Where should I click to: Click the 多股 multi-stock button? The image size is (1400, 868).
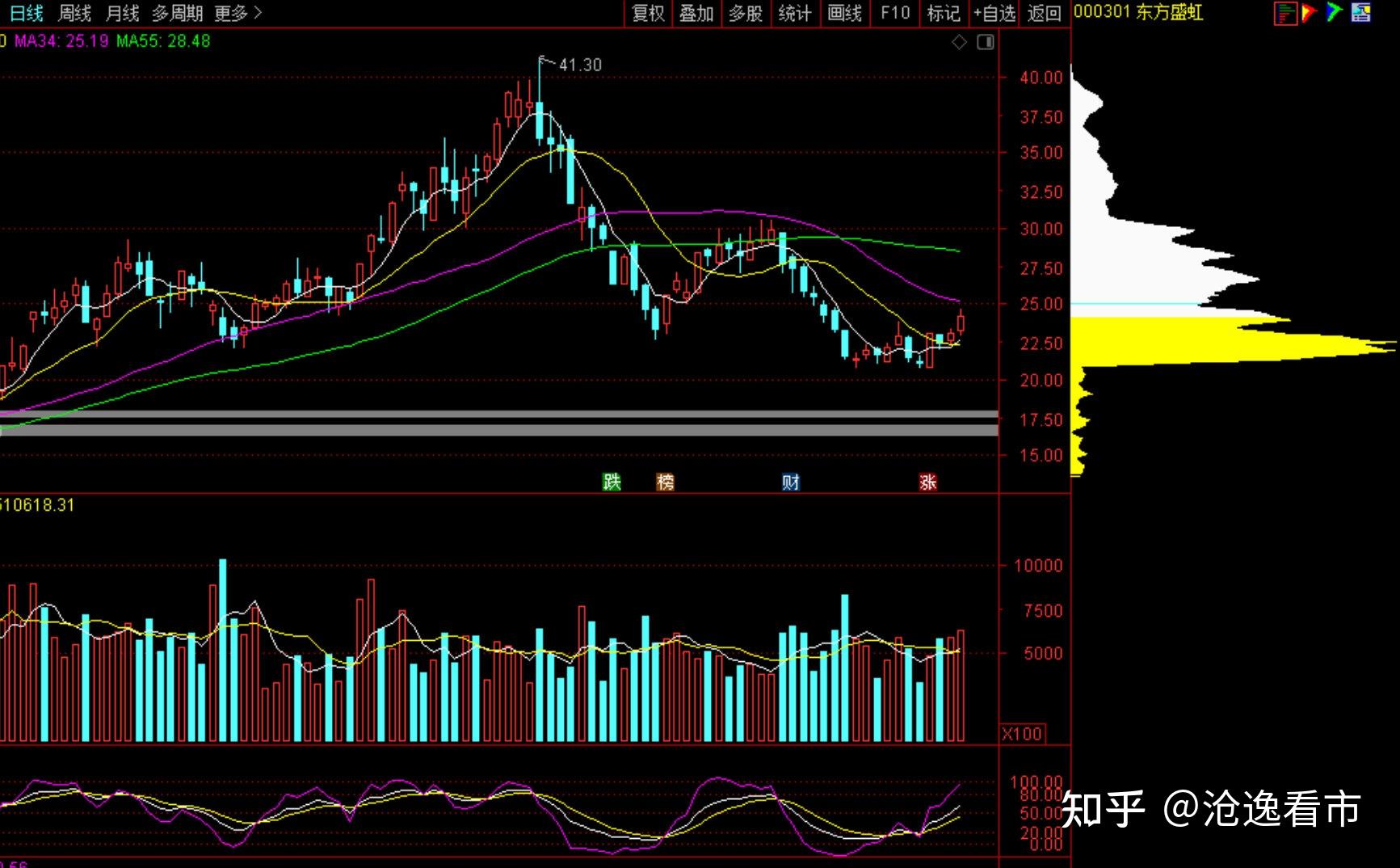tap(746, 13)
